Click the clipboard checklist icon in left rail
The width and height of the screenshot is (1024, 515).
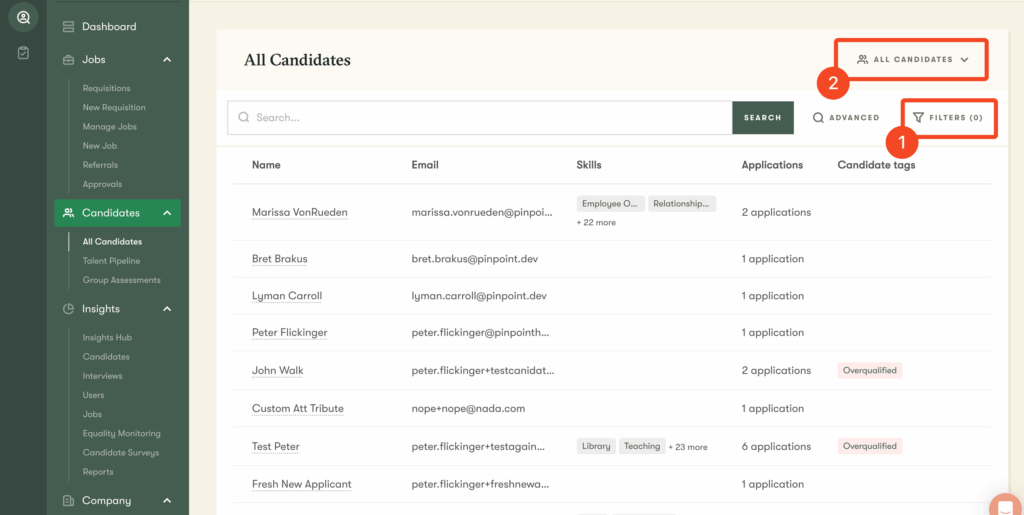pyautogui.click(x=23, y=53)
